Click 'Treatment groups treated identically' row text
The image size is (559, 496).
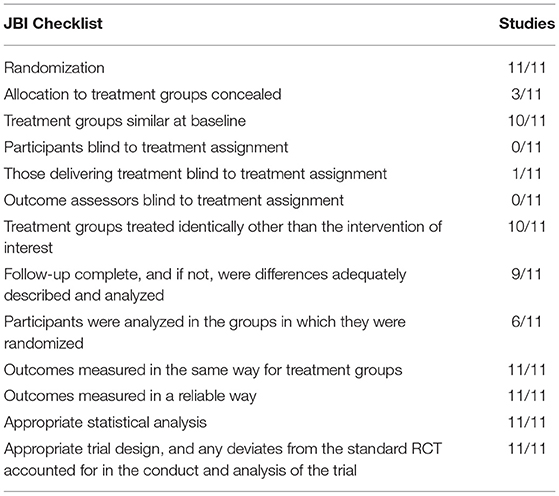tap(223, 237)
